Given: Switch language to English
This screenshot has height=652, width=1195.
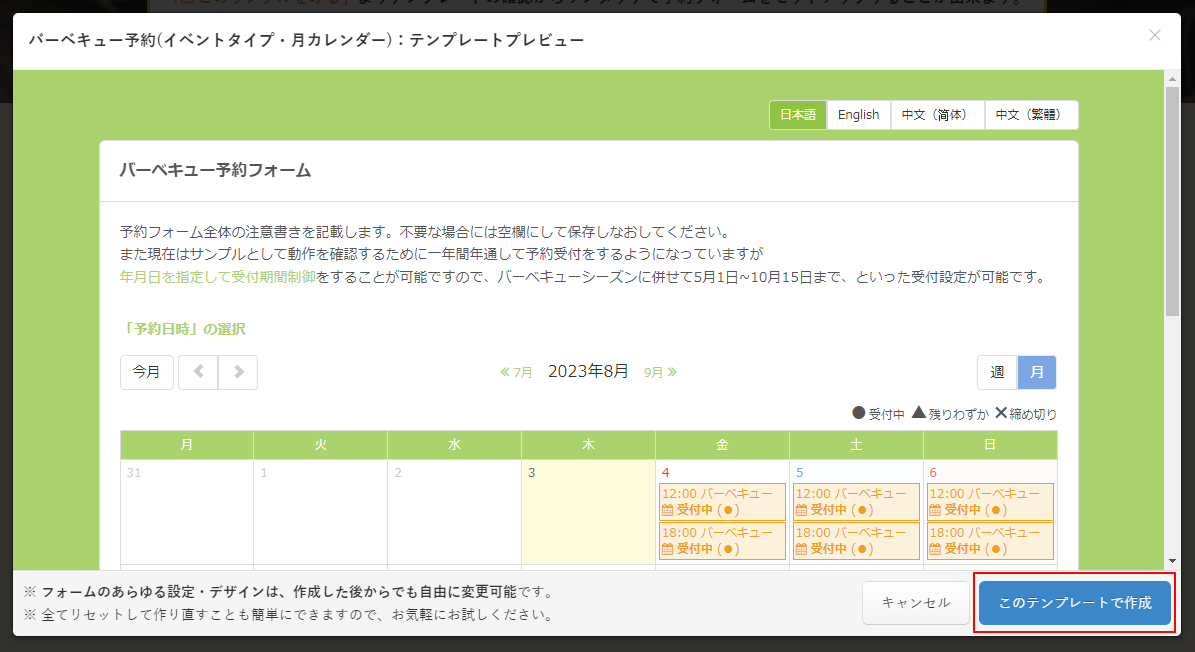Looking at the screenshot, I should click(858, 115).
